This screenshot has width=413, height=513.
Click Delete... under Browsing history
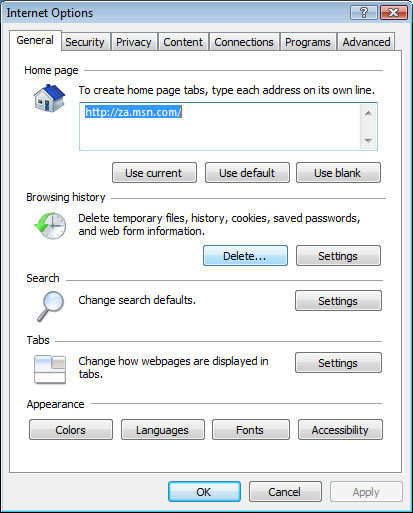point(245,256)
